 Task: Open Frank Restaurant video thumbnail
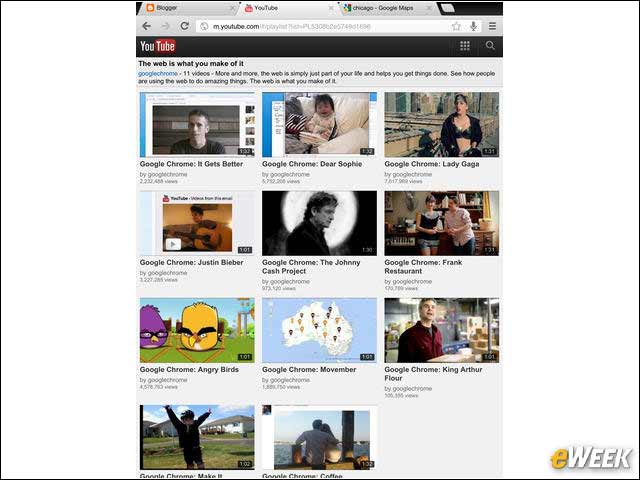(x=442, y=223)
